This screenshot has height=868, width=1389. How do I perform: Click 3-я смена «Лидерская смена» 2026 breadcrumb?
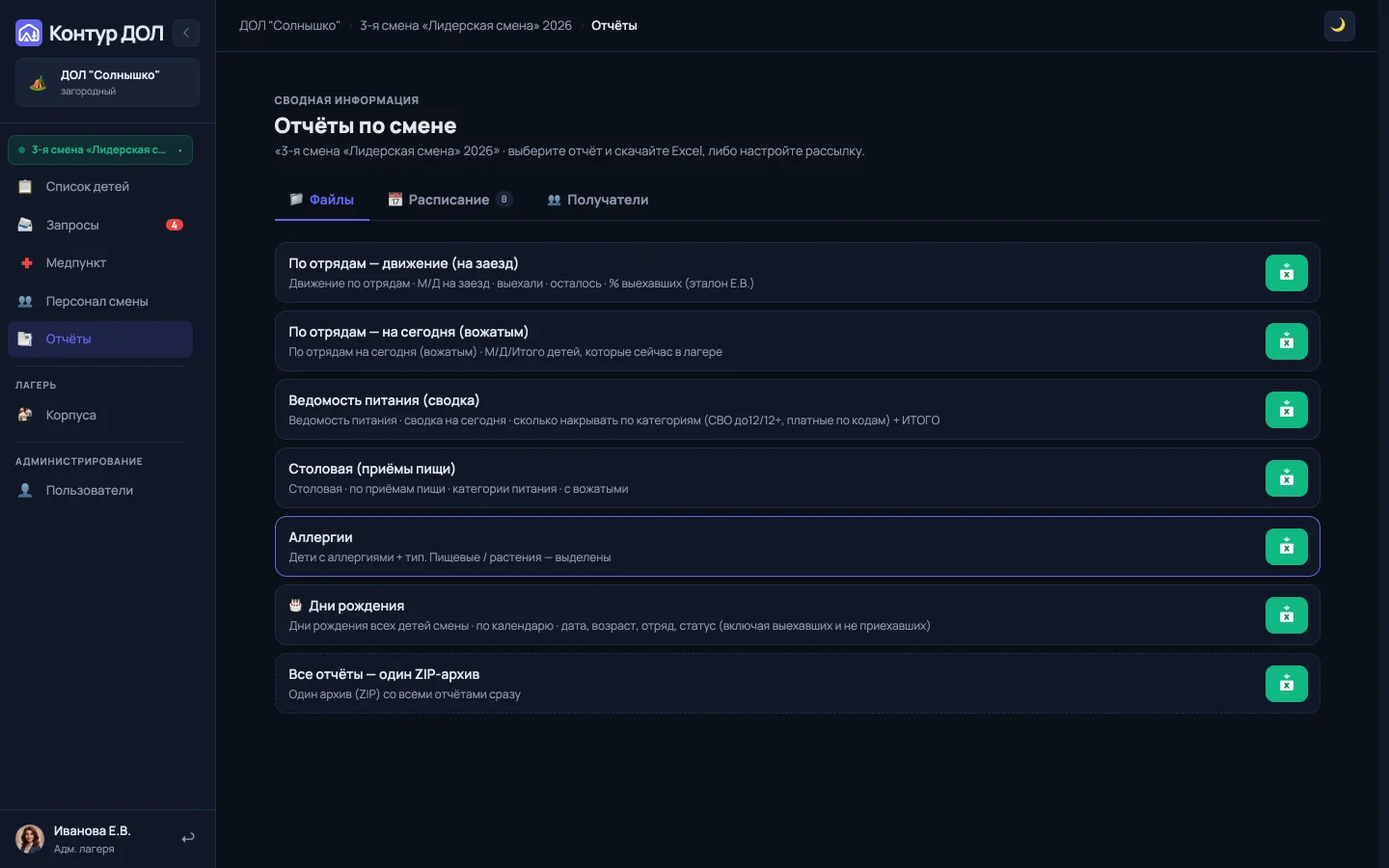click(466, 26)
